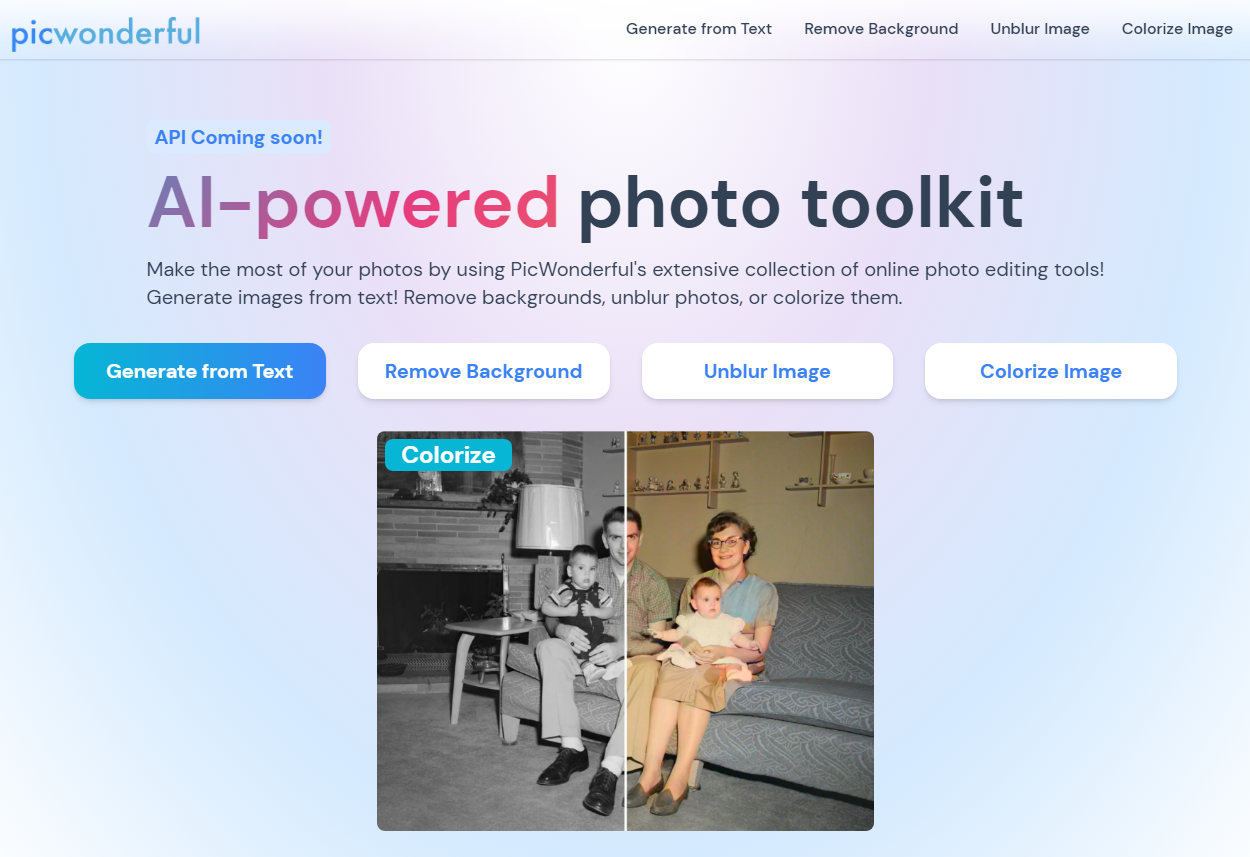
Task: Click the photo toolkit heading text
Action: (801, 203)
